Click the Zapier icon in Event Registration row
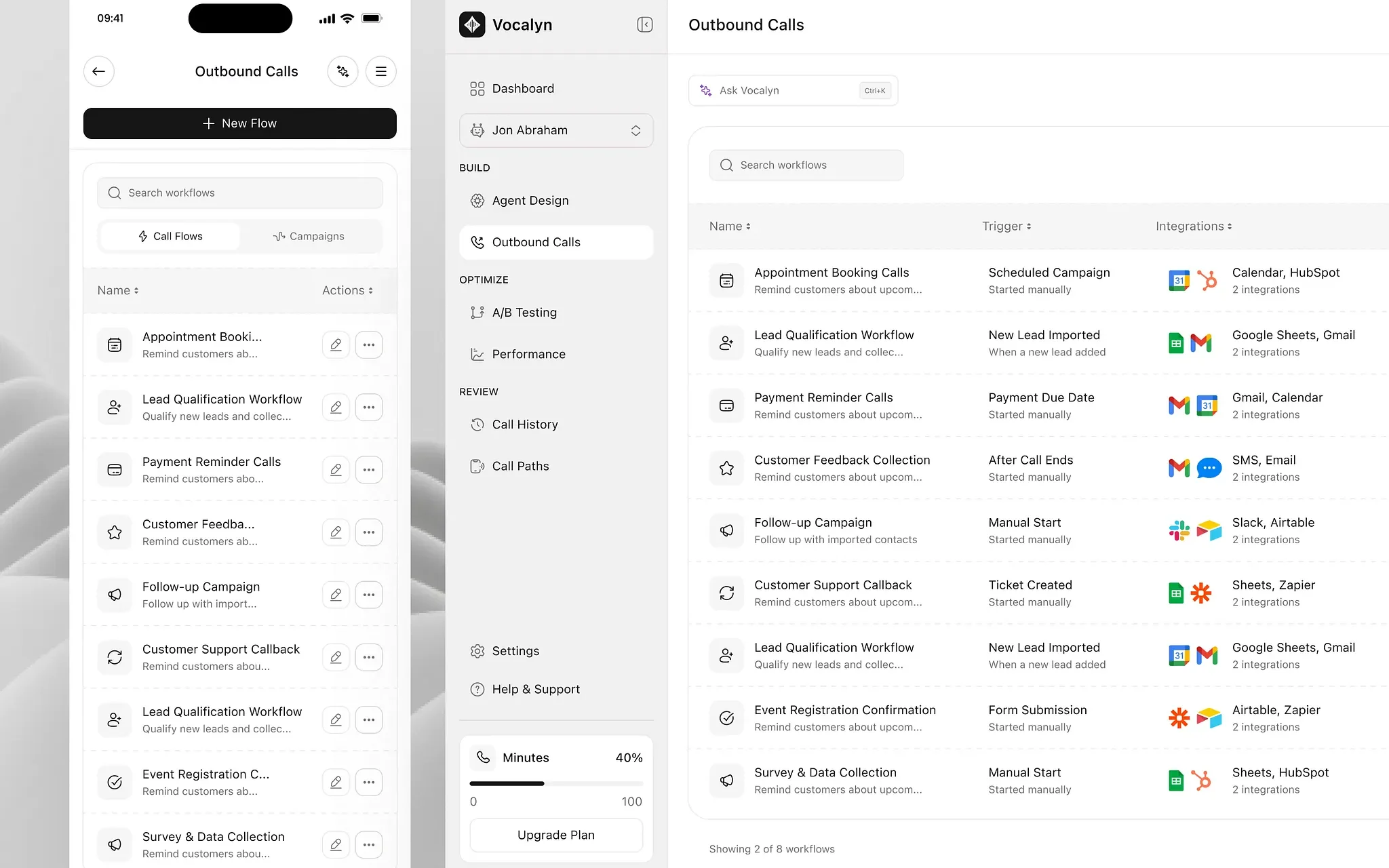 click(x=1179, y=717)
